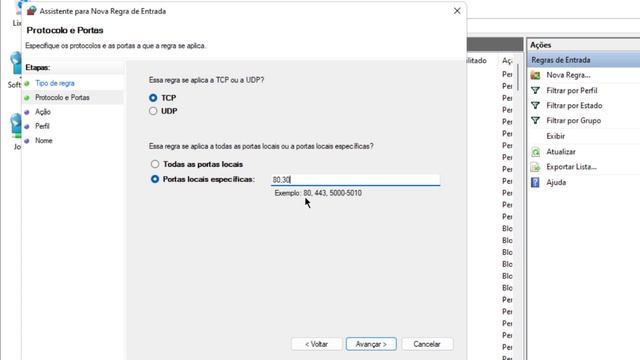Open Filtrar por Estado action
Screen dimensions: 640x360
click(x=574, y=106)
